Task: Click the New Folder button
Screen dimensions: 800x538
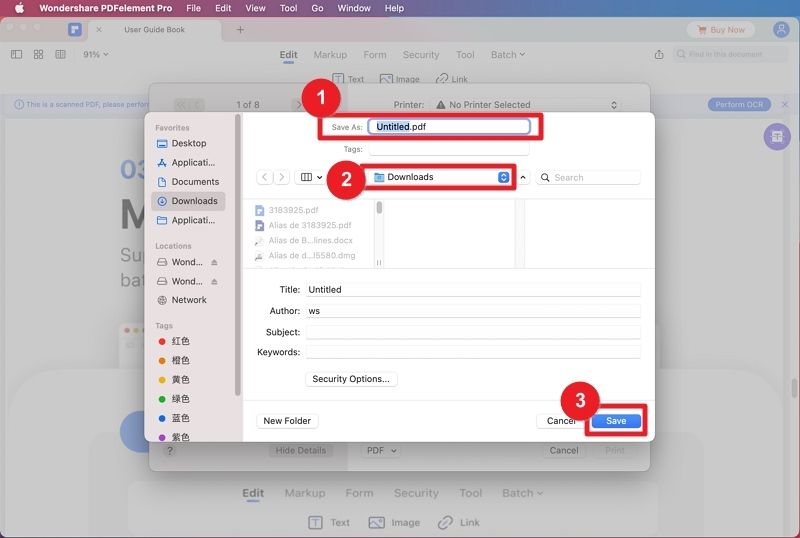Action: coord(287,421)
